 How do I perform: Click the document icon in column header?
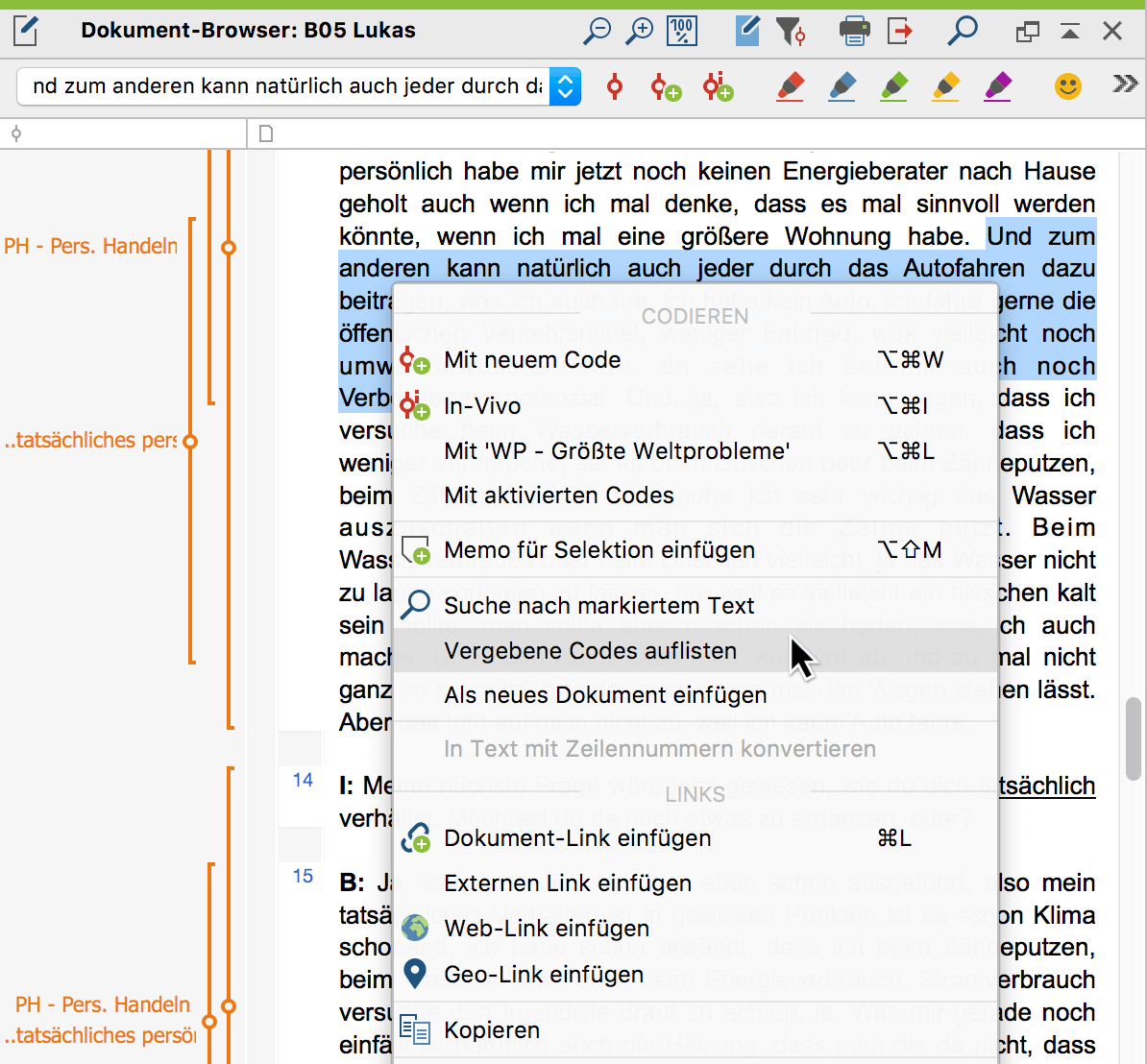coord(266,133)
